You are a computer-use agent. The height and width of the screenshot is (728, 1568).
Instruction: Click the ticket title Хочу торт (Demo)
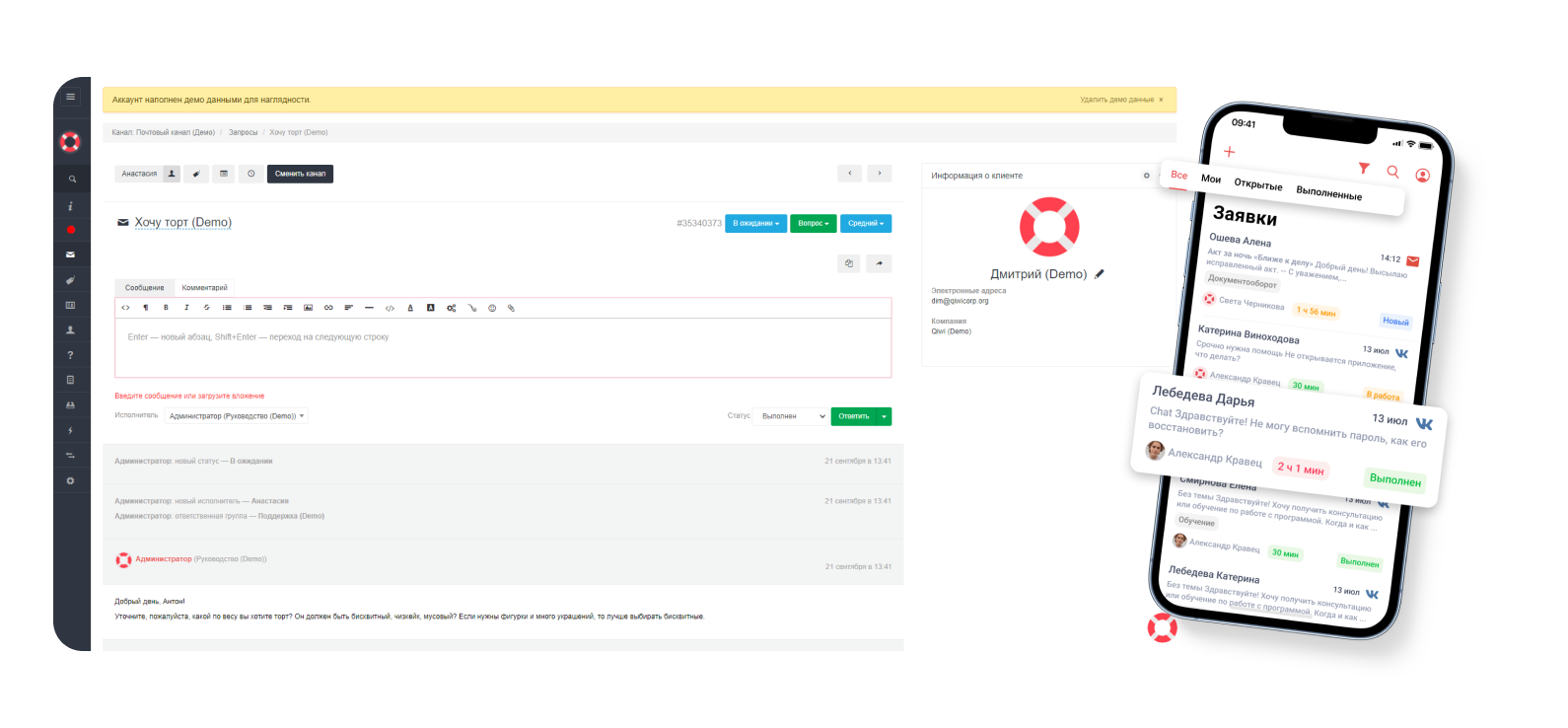183,223
